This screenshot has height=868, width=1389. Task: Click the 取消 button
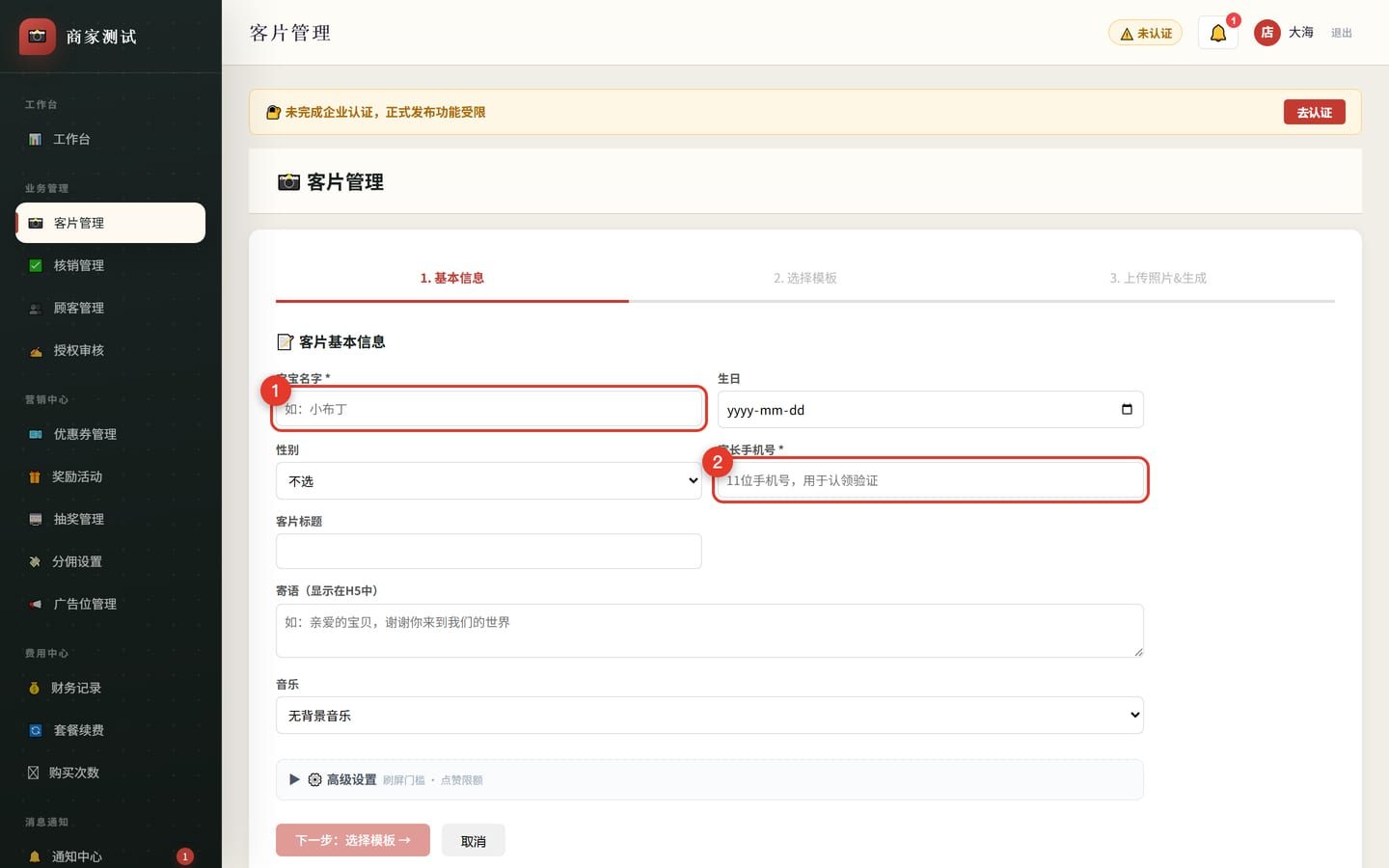(x=474, y=840)
